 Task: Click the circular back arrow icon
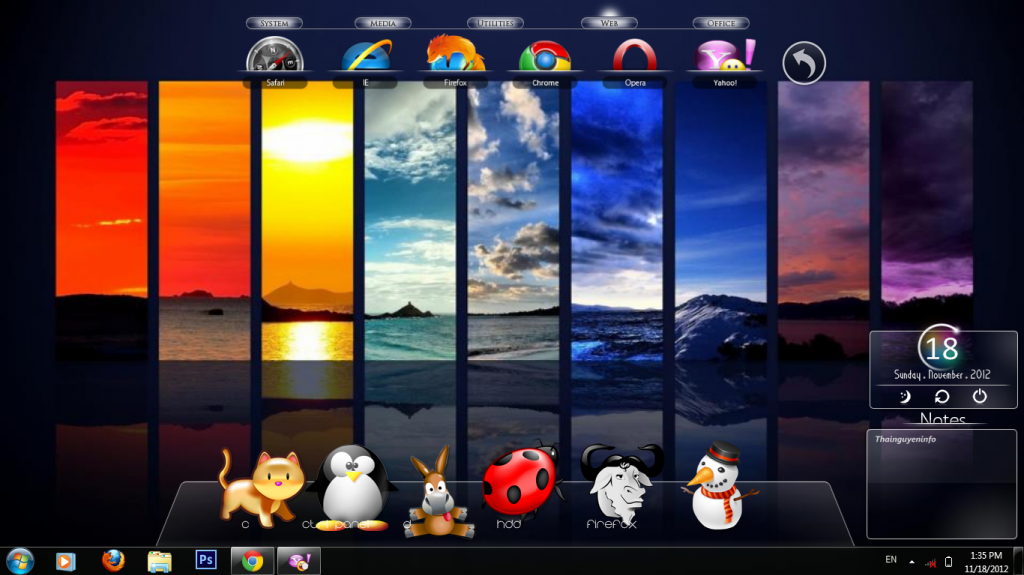coord(804,63)
